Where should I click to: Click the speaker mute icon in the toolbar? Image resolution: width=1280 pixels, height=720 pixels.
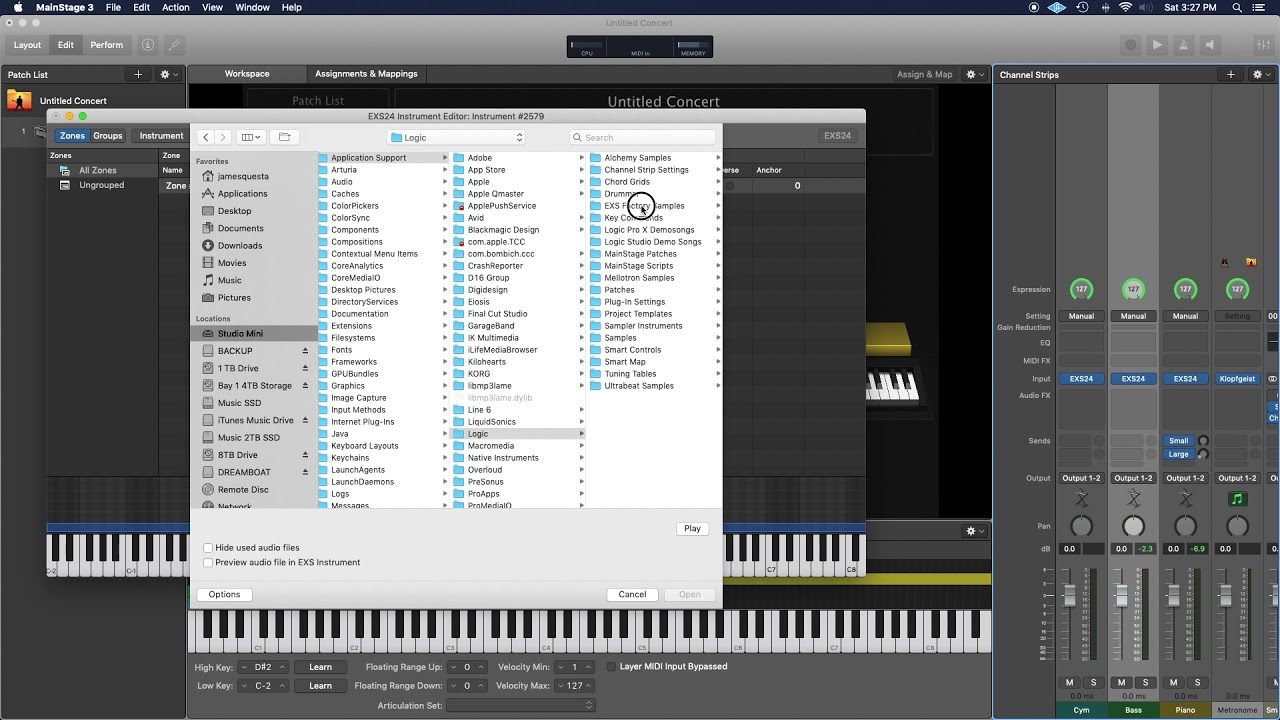point(1209,45)
